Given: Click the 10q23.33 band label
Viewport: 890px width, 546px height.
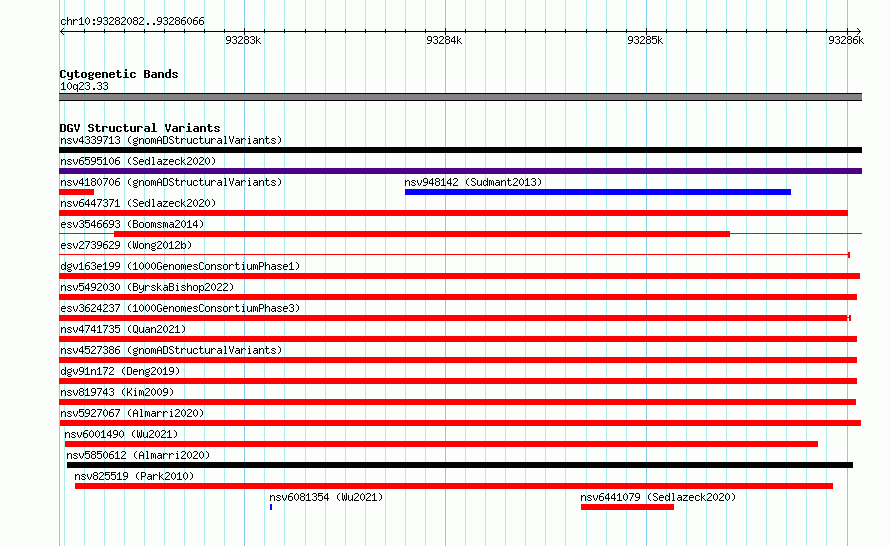Looking at the screenshot, I should coord(84,86).
